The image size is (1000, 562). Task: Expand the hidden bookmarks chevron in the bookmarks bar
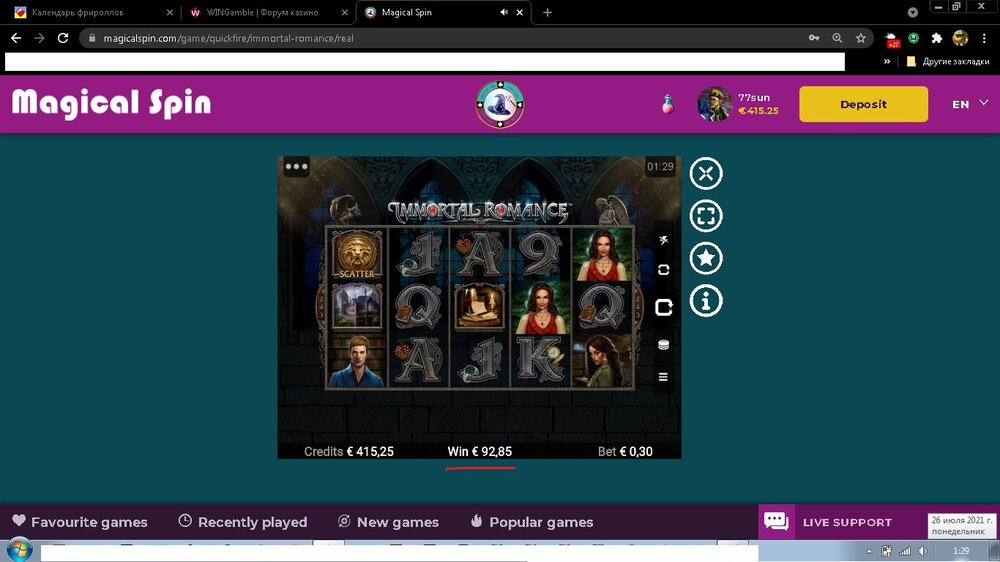(887, 62)
